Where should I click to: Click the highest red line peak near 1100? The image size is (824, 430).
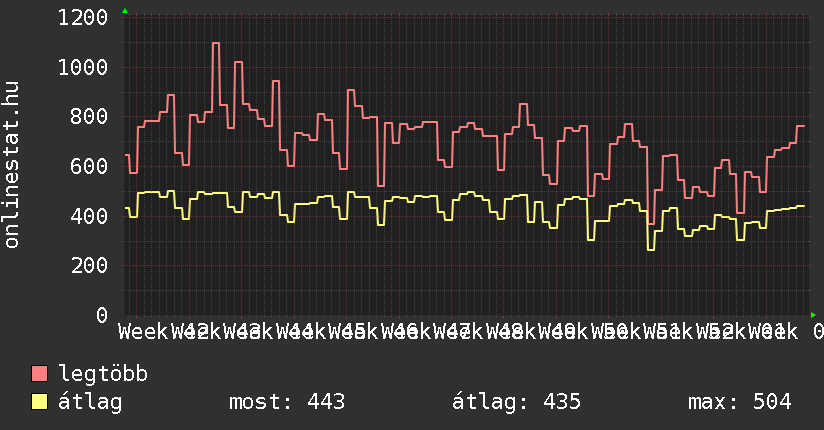click(216, 43)
